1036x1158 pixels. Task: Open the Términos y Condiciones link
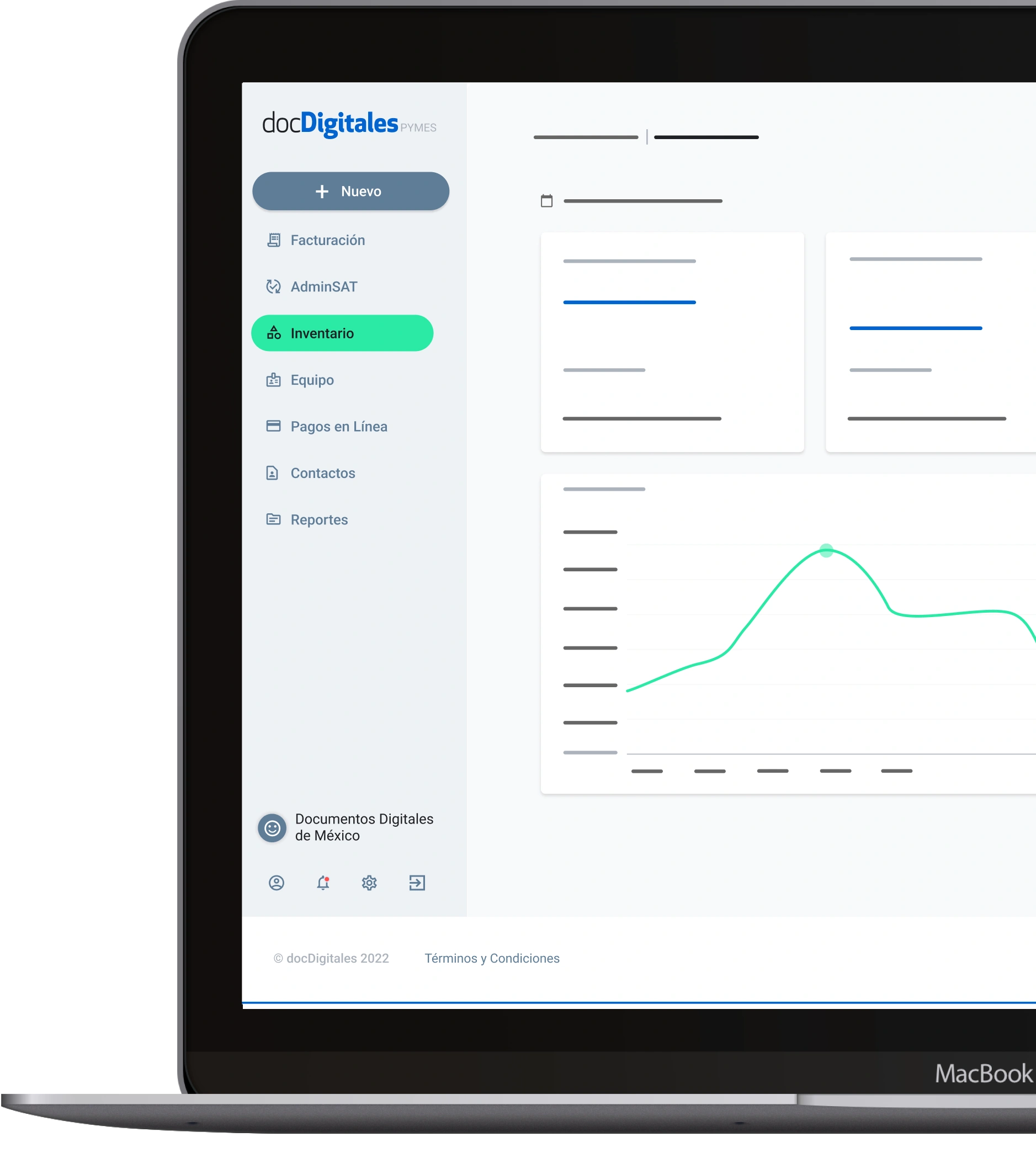click(492, 959)
